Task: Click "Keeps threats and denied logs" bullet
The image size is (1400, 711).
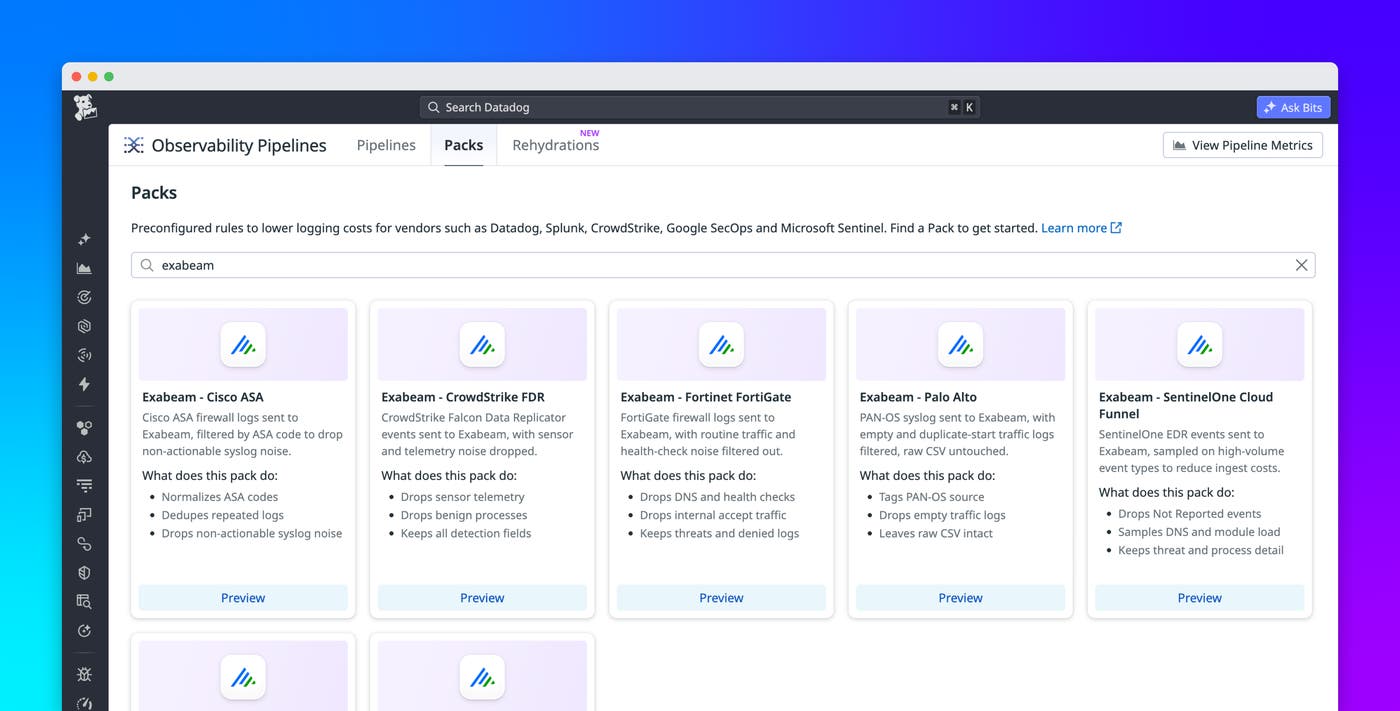Action: (x=720, y=533)
